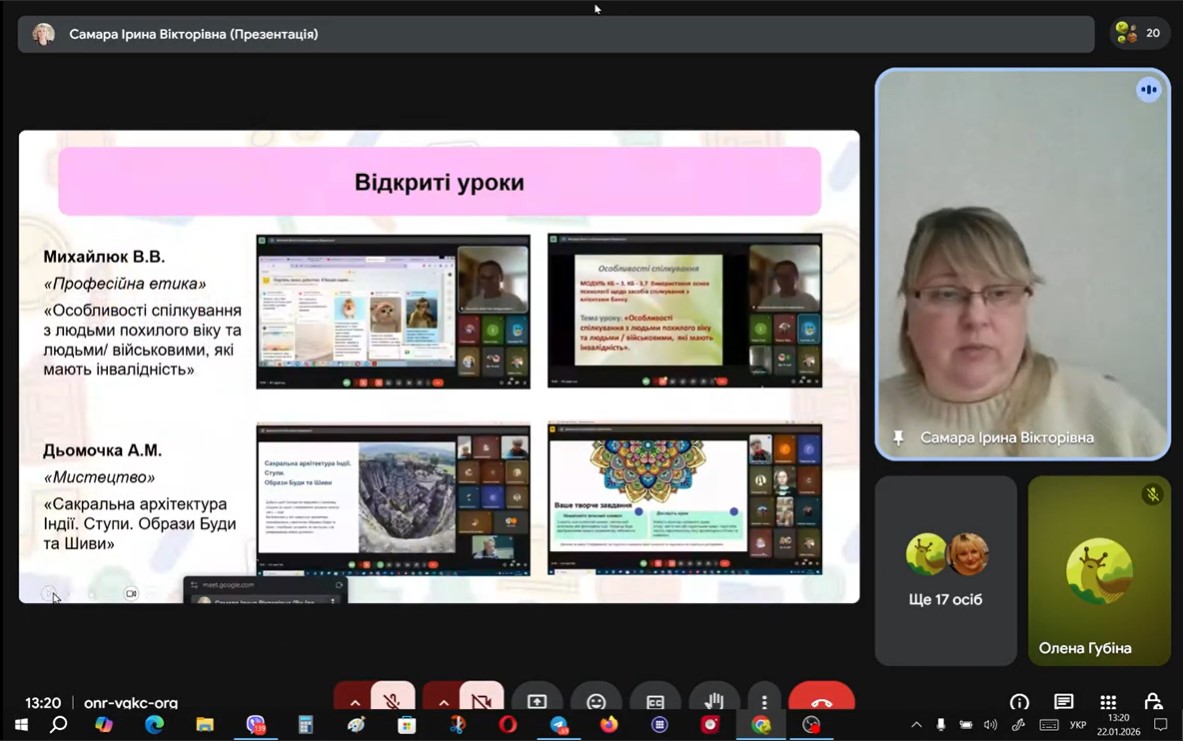
Task: Open host controls lock icon
Action: [x=1152, y=702]
